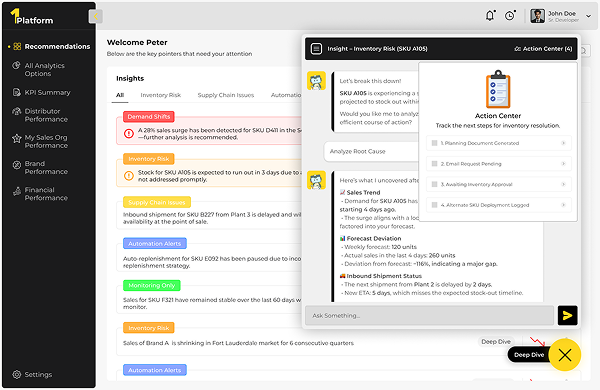Expand Planning Document Generated arrow
The height and width of the screenshot is (390, 600).
point(563,143)
